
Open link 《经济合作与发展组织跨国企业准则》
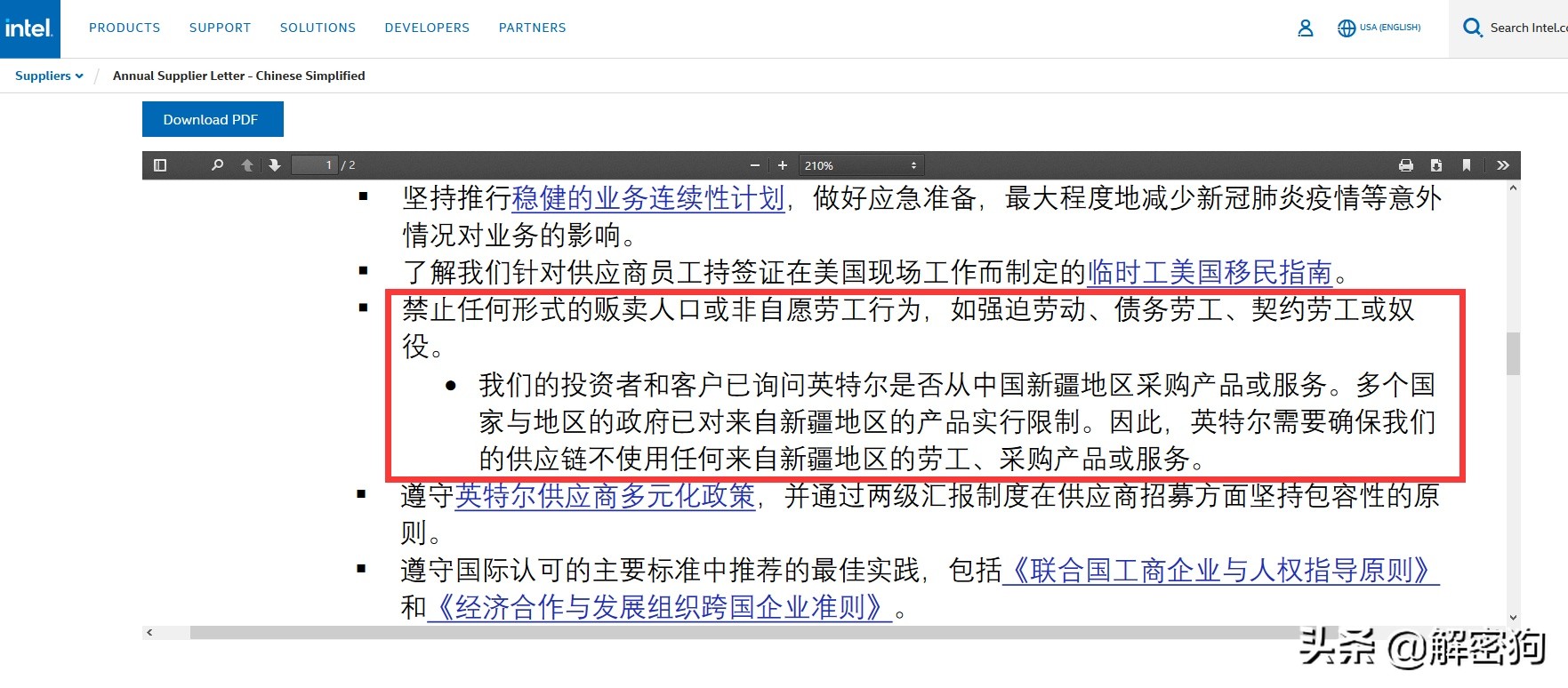click(659, 607)
